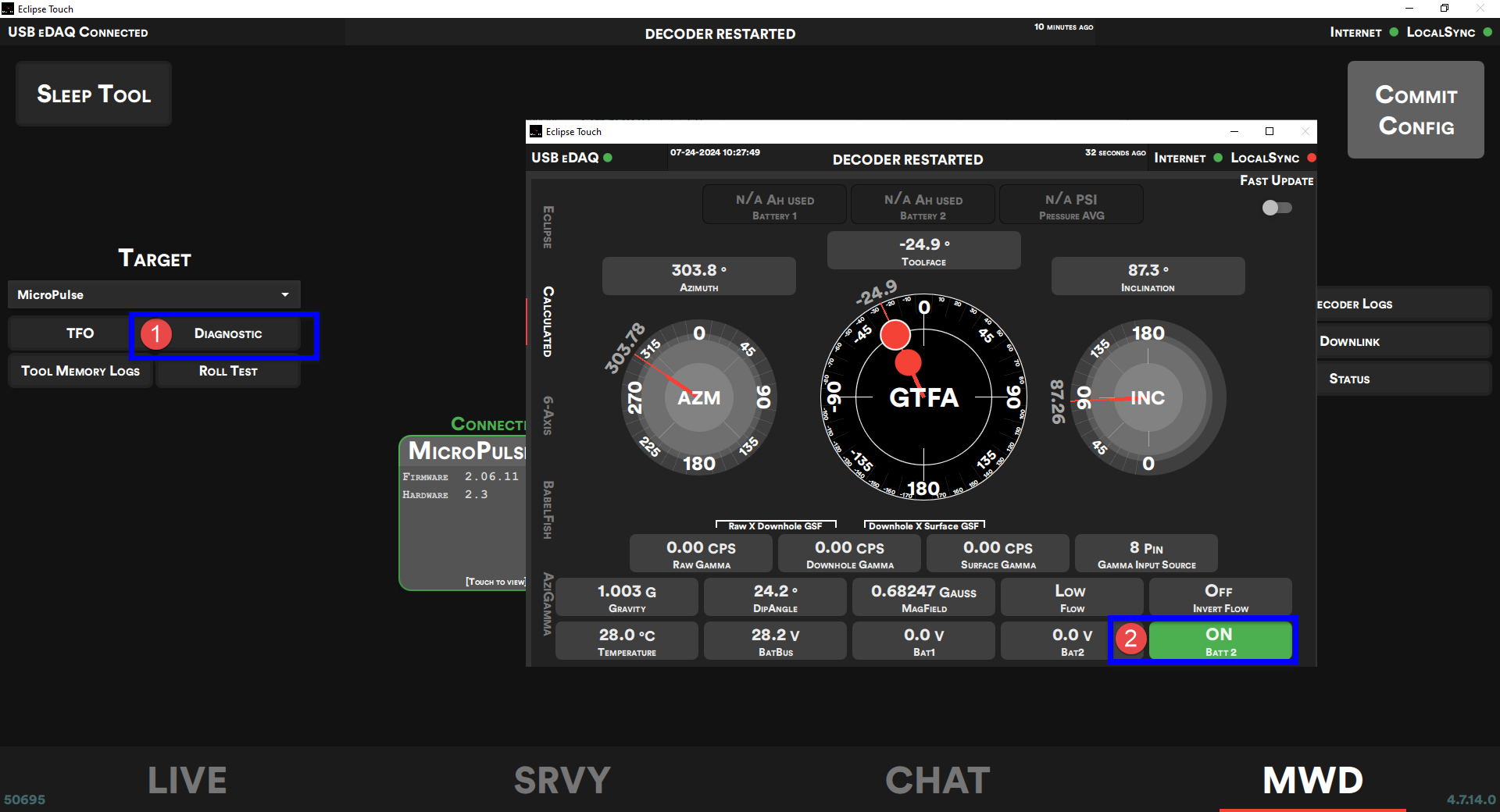Click the Raw Gamma CPS tile
This screenshot has width=1500, height=812.
point(702,554)
